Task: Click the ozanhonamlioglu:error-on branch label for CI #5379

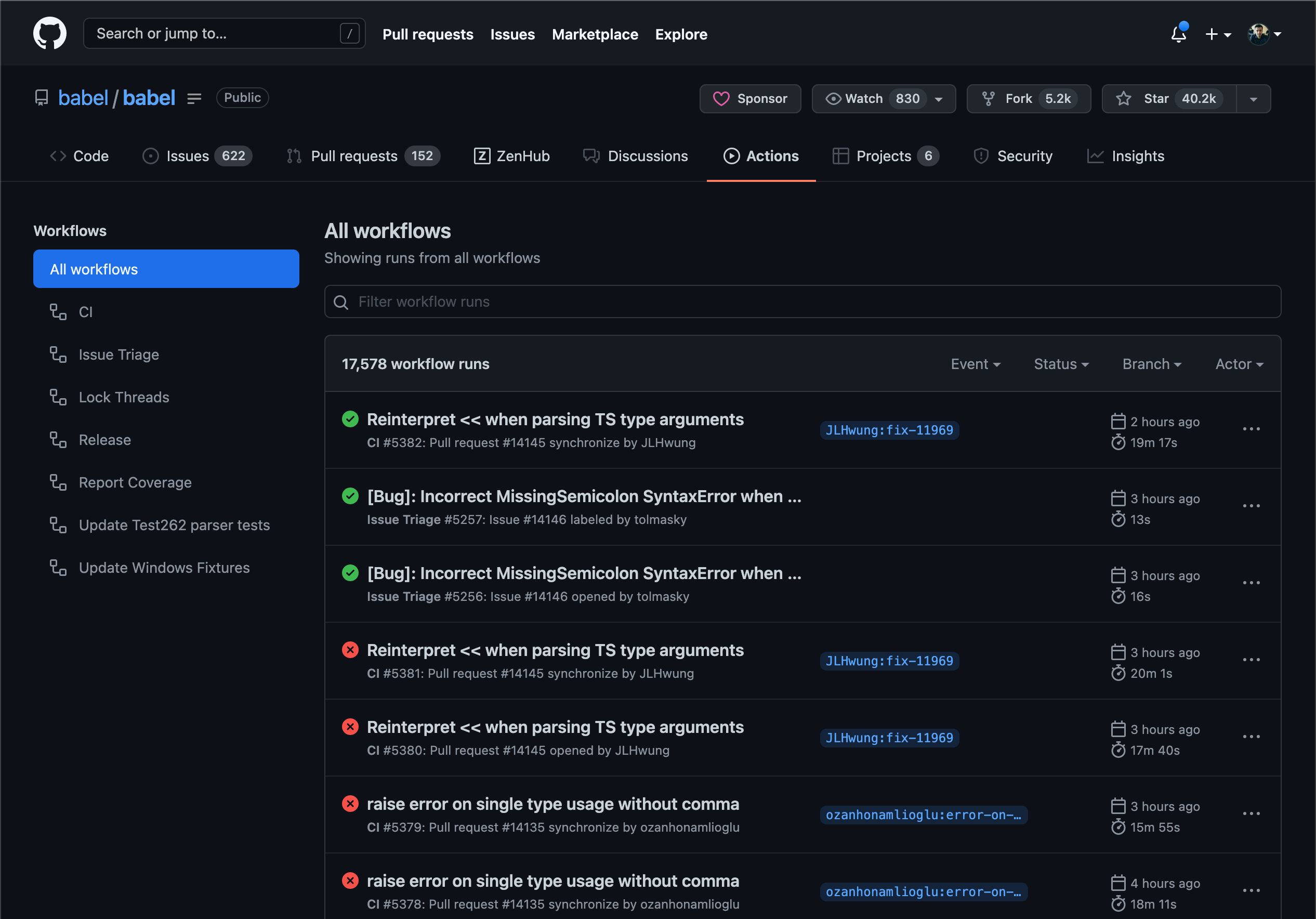Action: pos(924,815)
